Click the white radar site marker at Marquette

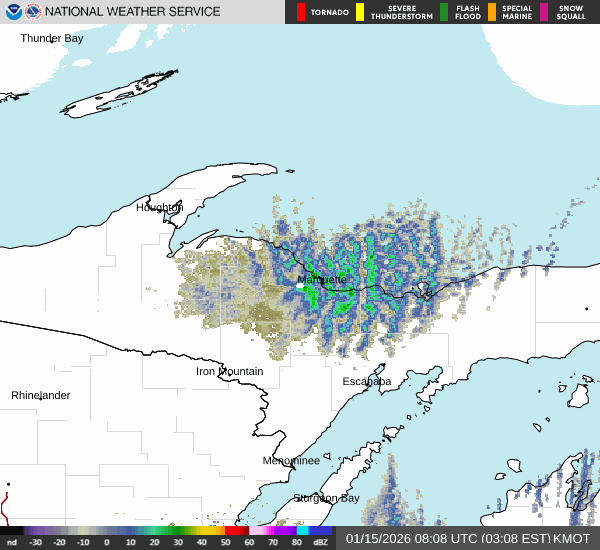pyautogui.click(x=302, y=284)
